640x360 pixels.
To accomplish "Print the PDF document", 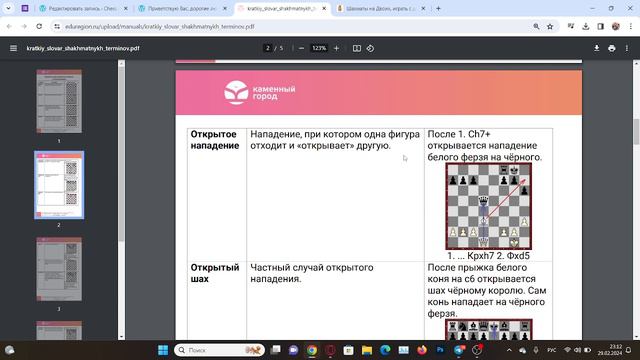I will (x=611, y=48).
